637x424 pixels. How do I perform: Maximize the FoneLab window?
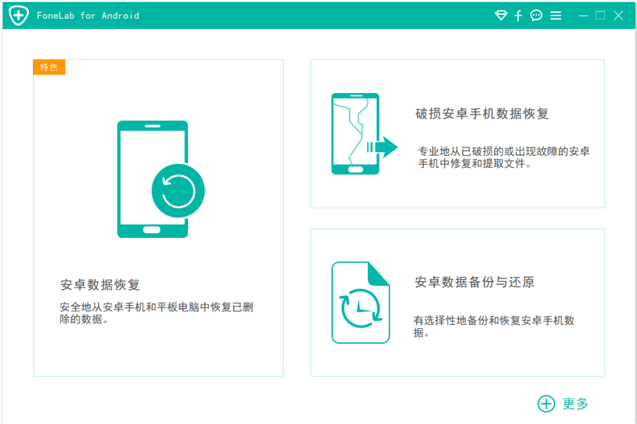[x=600, y=15]
